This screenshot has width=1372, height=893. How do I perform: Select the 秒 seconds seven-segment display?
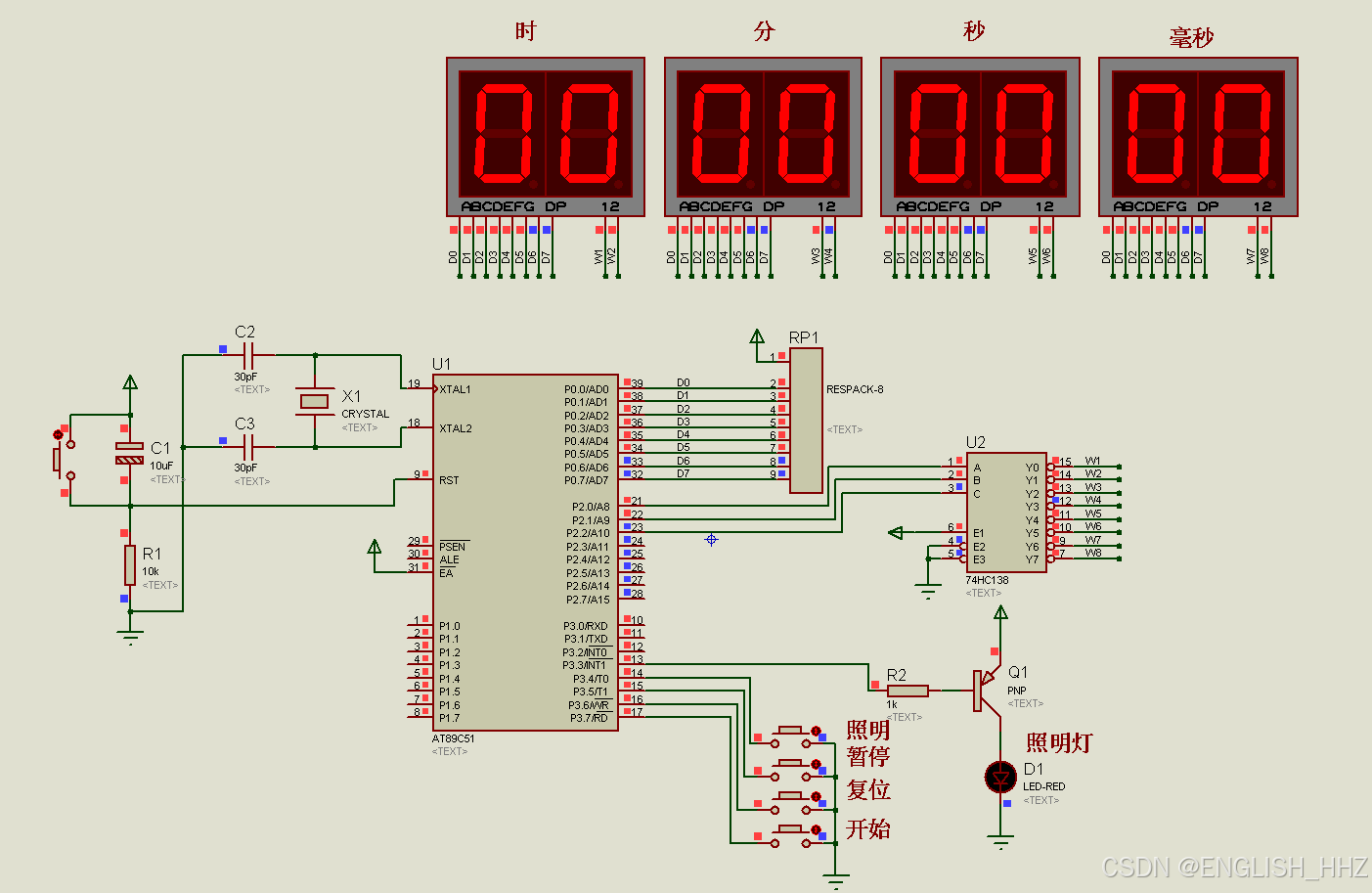click(x=980, y=137)
